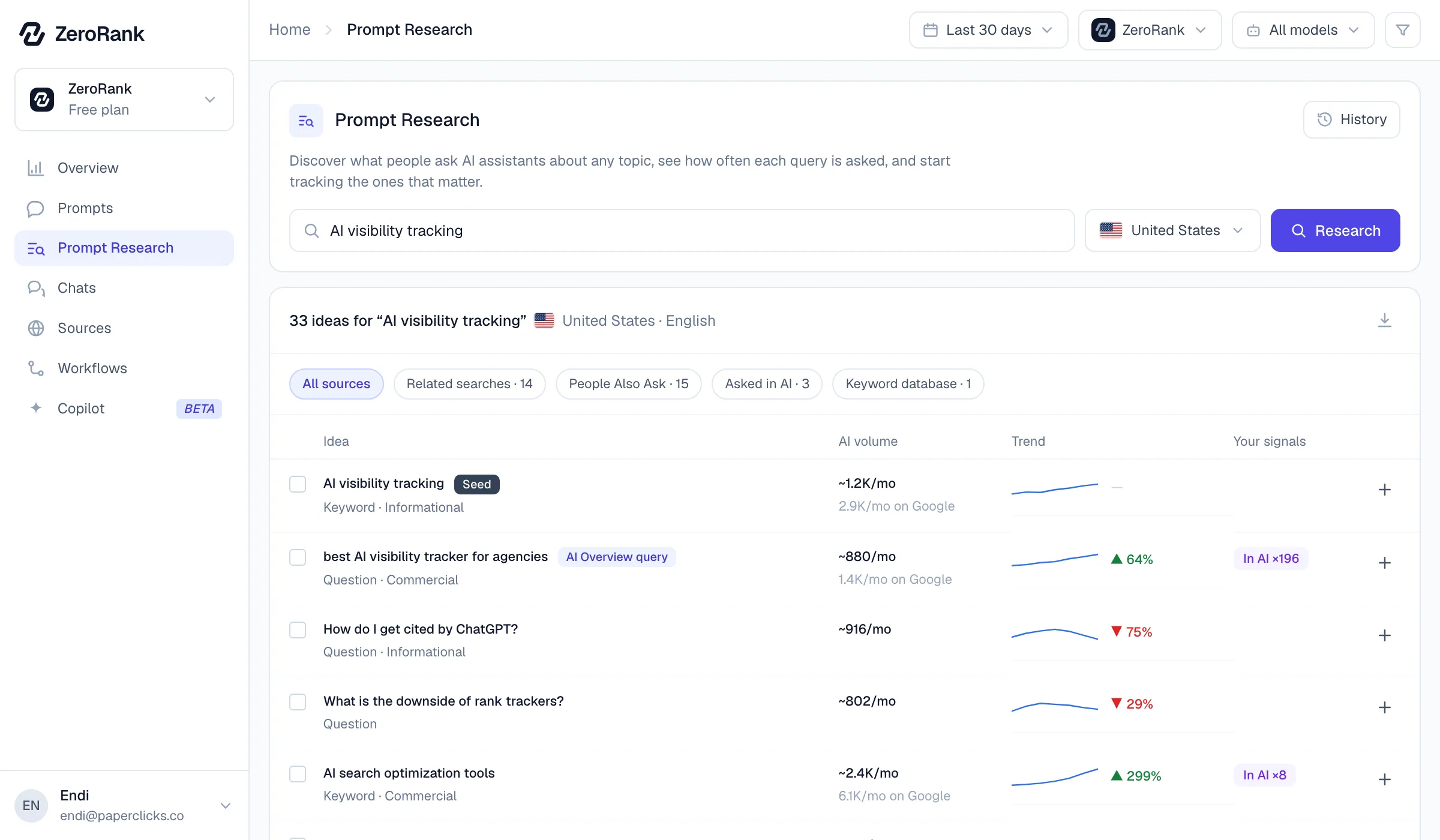Open the ZeroRank brand selector in top bar
Image resolution: width=1440 pixels, height=840 pixels.
click(1150, 30)
